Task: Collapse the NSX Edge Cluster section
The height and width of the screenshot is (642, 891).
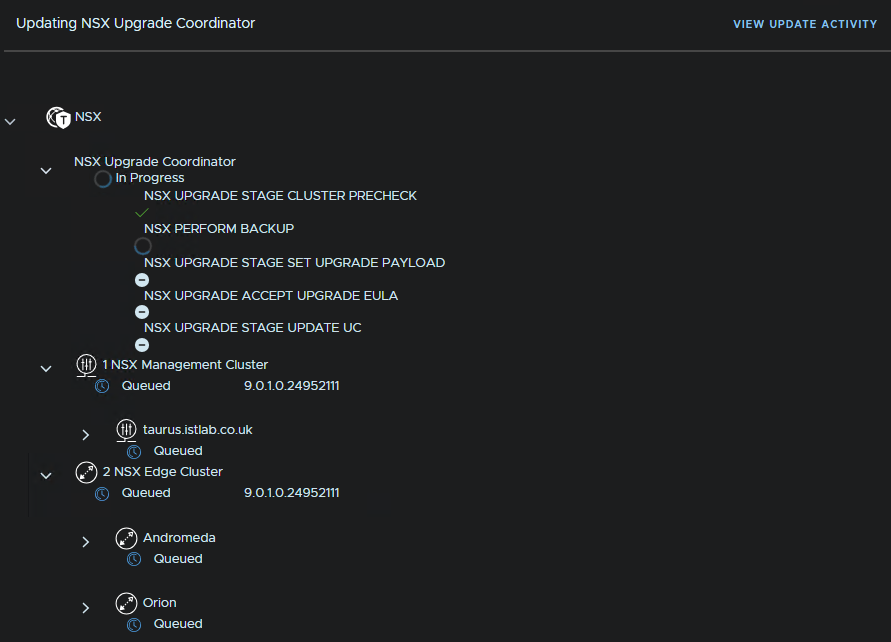Action: click(46, 476)
